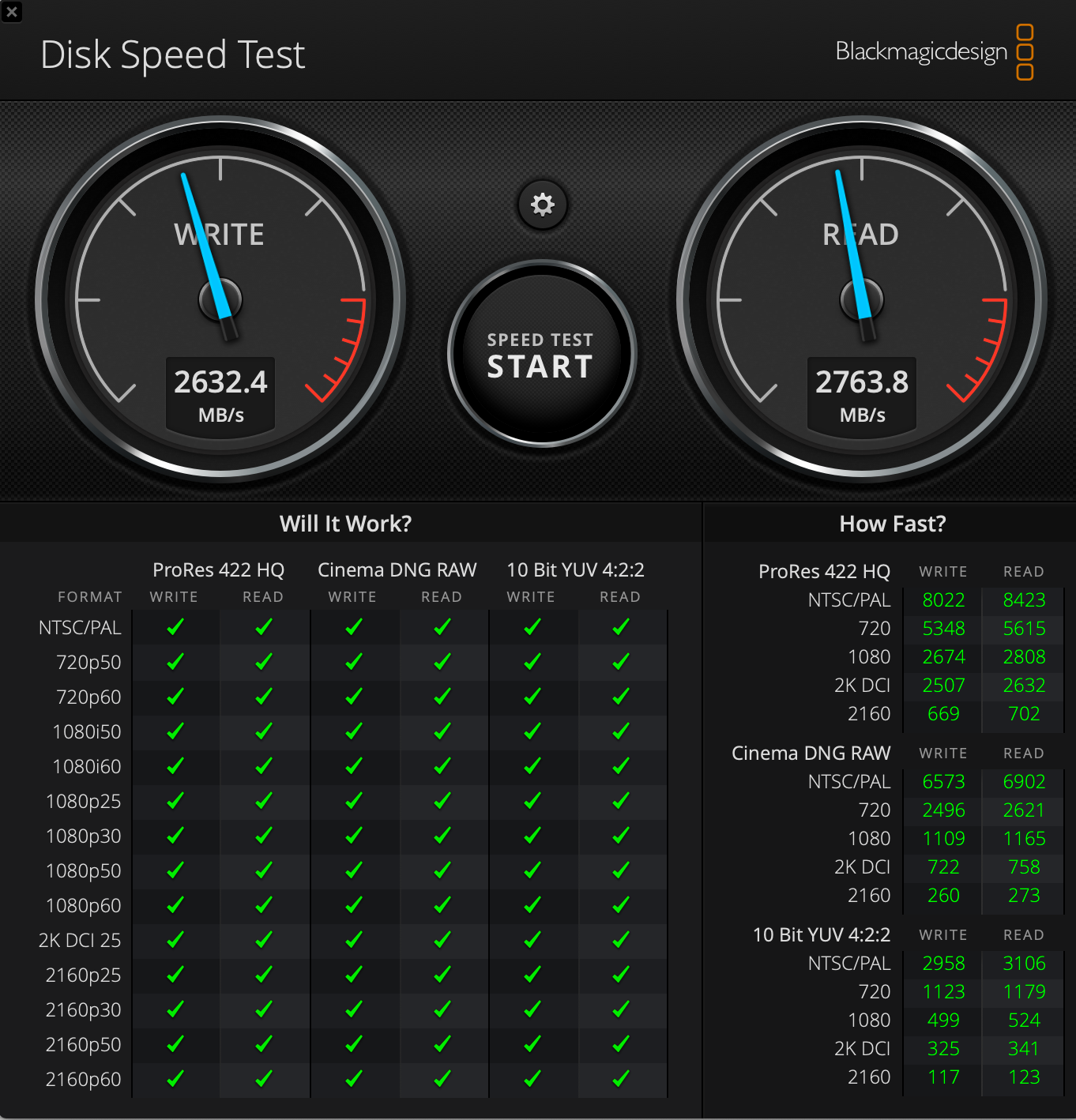This screenshot has width=1076, height=1120.
Task: Toggle the 2160p60 10 Bit YUV READ checkmark
Action: (620, 1078)
